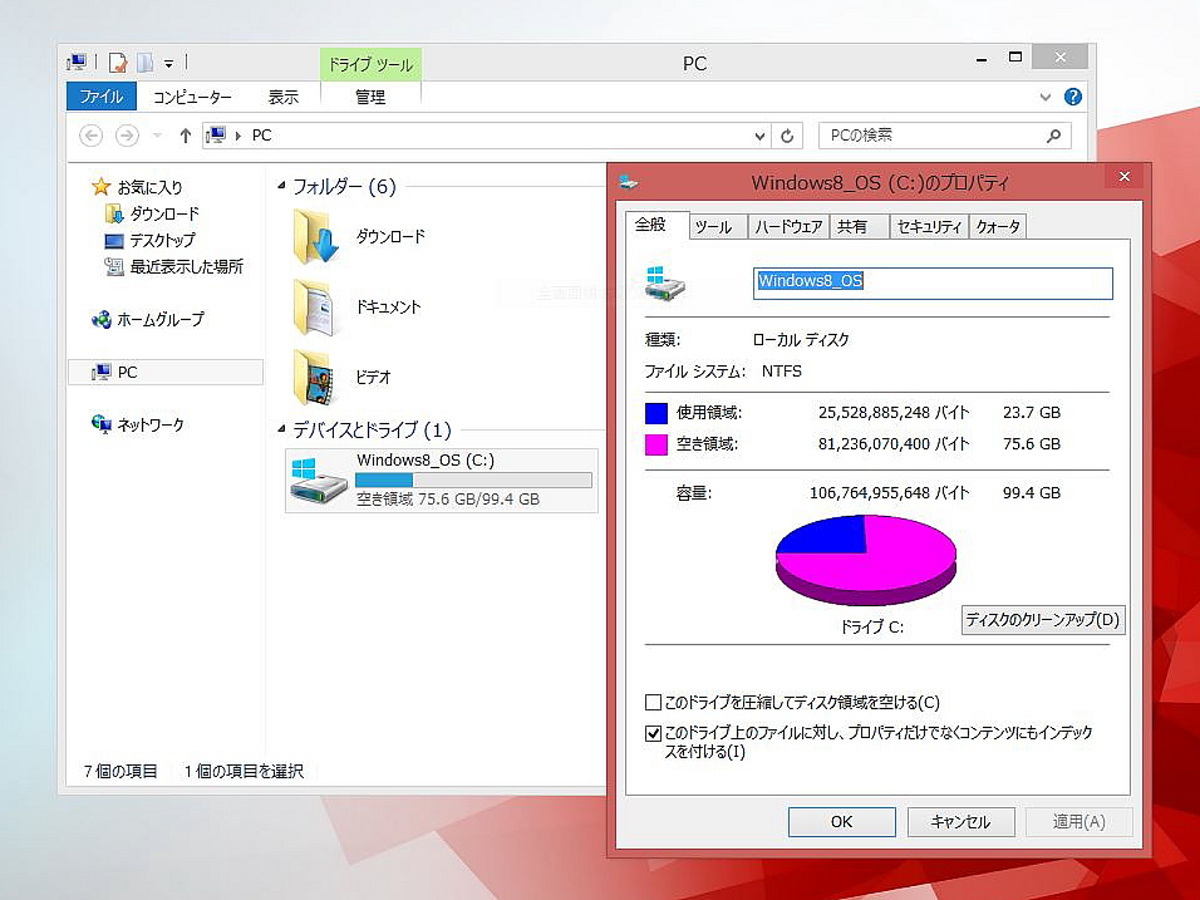Screen dimensions: 1200x900
Task: Click the OK button
Action: (842, 822)
